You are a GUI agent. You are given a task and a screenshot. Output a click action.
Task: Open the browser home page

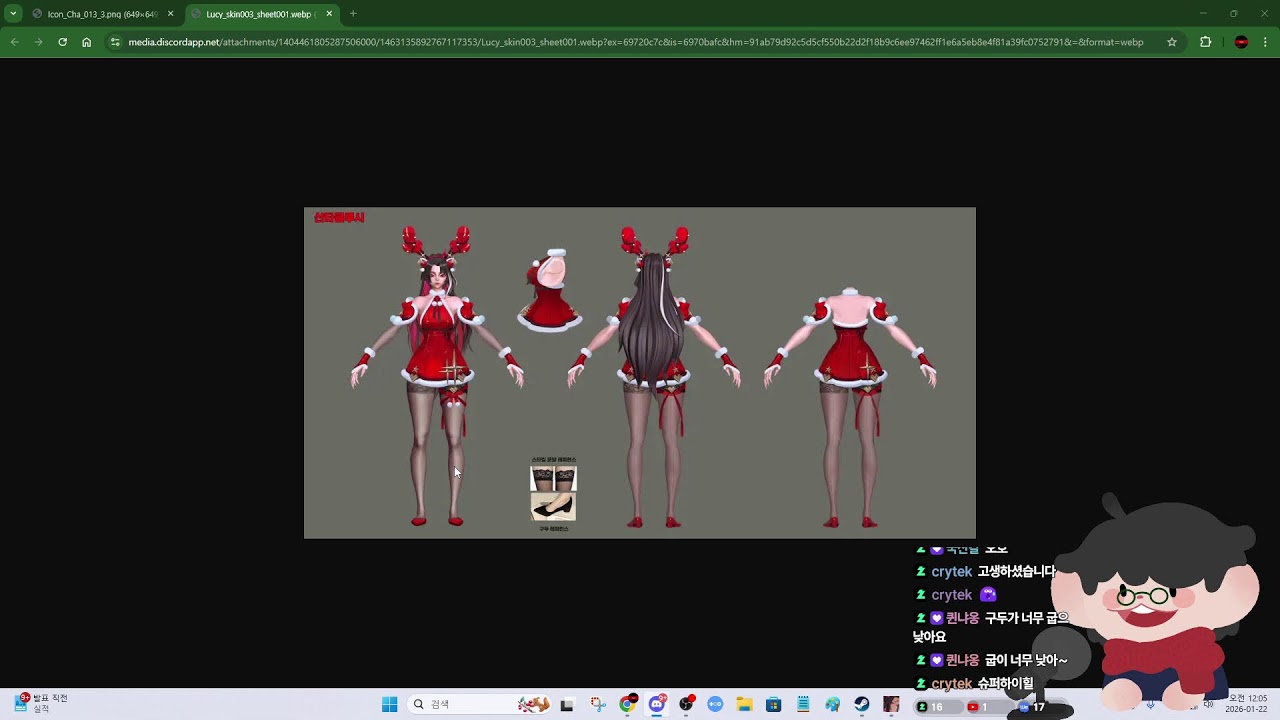[87, 42]
